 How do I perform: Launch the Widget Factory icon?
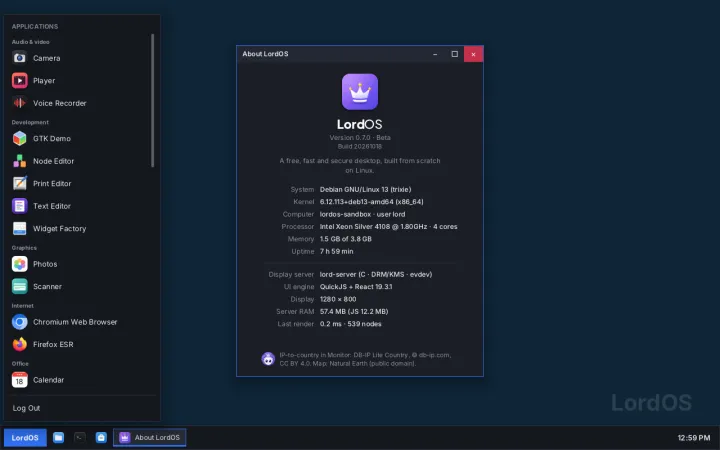[x=19, y=229]
